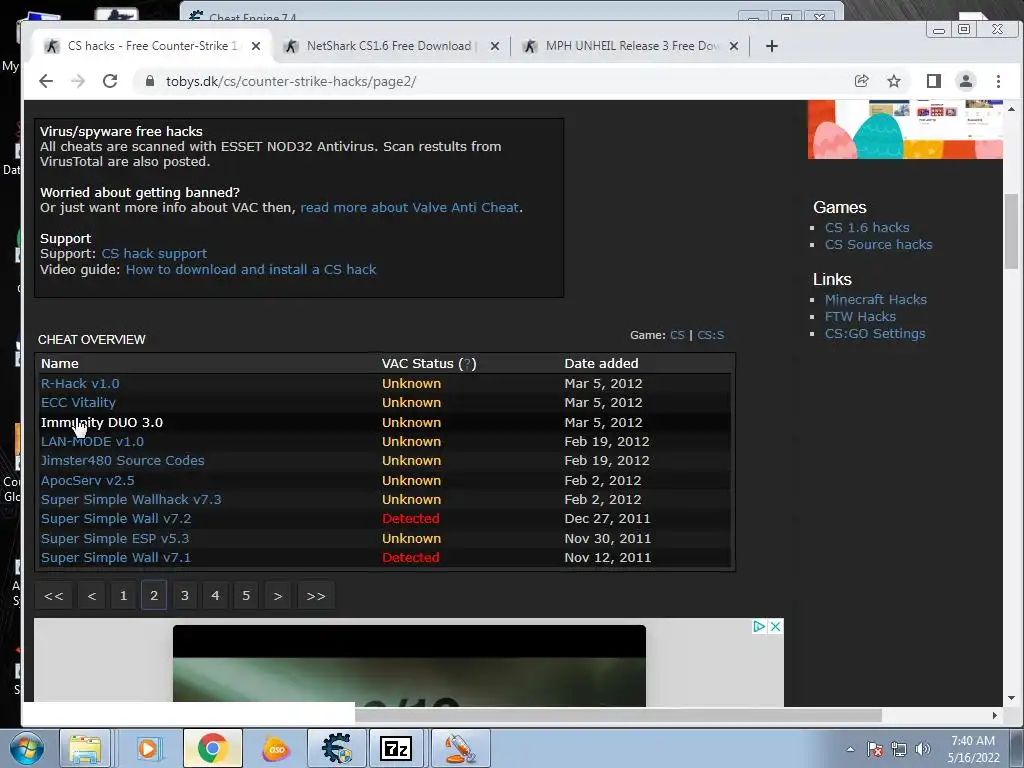Screen dimensions: 1024x768
Task: Click the AdChoices triangle icon
Action: [x=759, y=626]
